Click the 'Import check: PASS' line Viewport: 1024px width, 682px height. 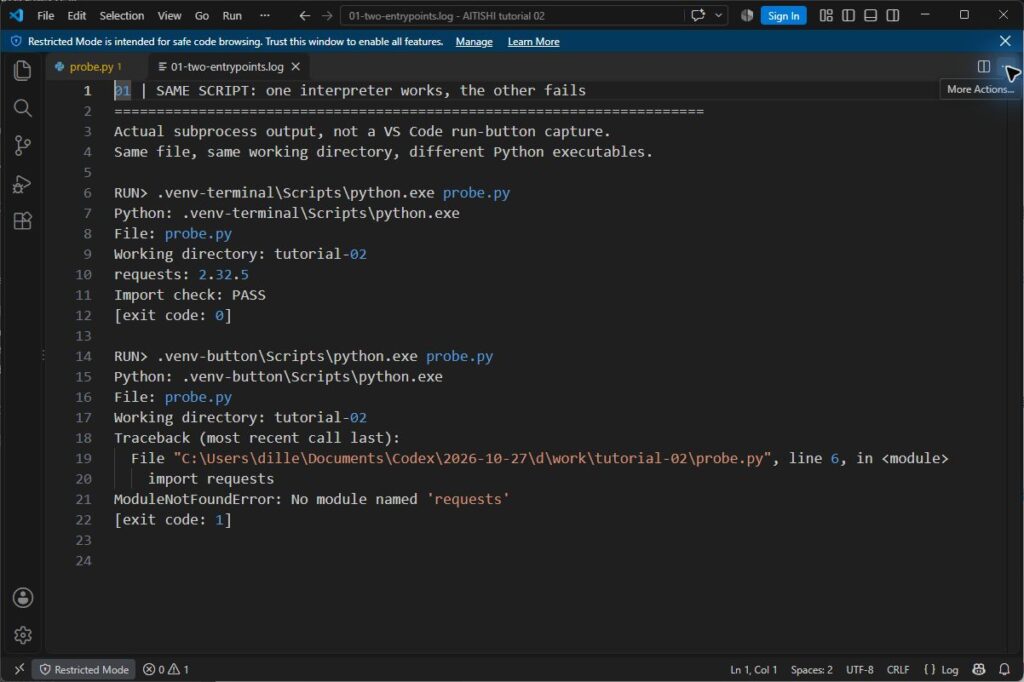[189, 295]
